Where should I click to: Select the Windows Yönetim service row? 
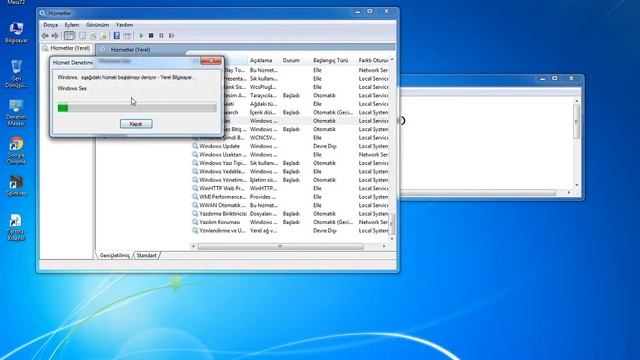click(x=290, y=180)
